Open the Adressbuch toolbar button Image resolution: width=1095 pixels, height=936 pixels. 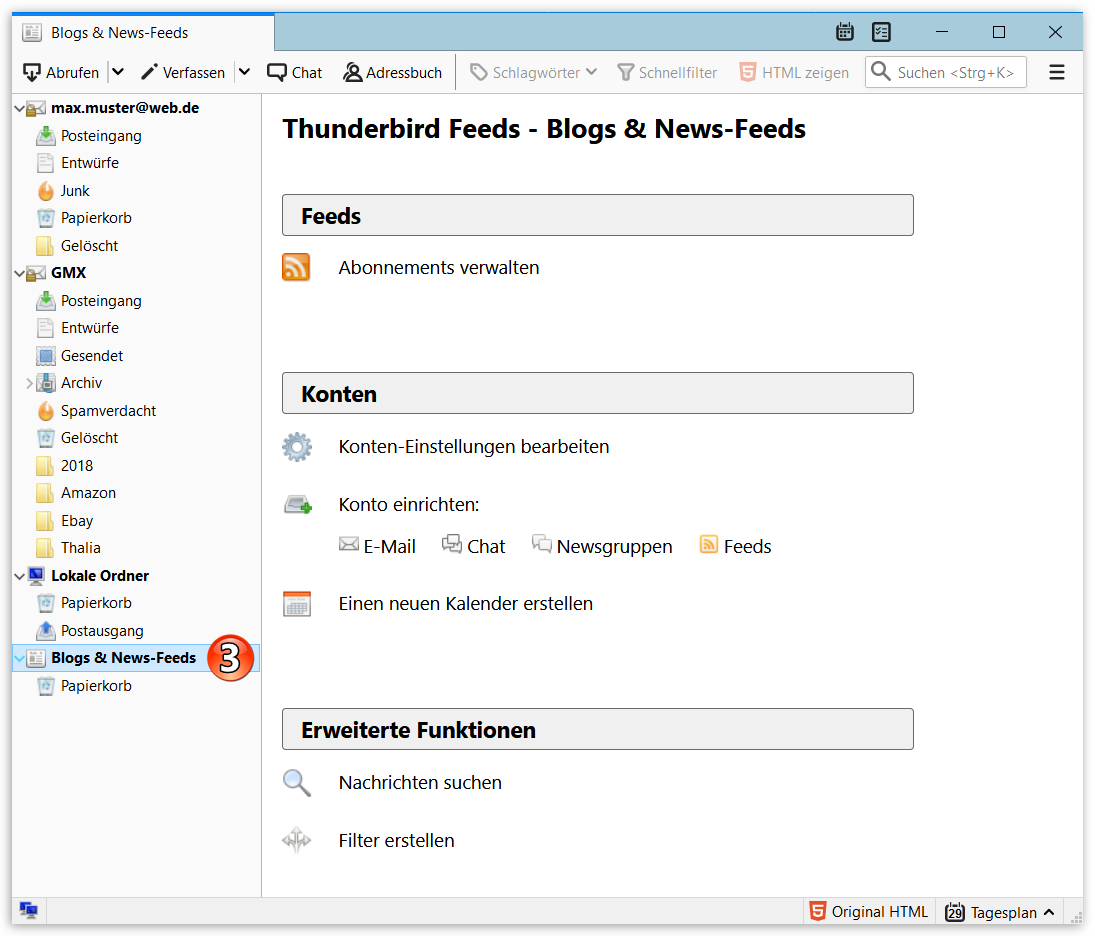point(392,72)
